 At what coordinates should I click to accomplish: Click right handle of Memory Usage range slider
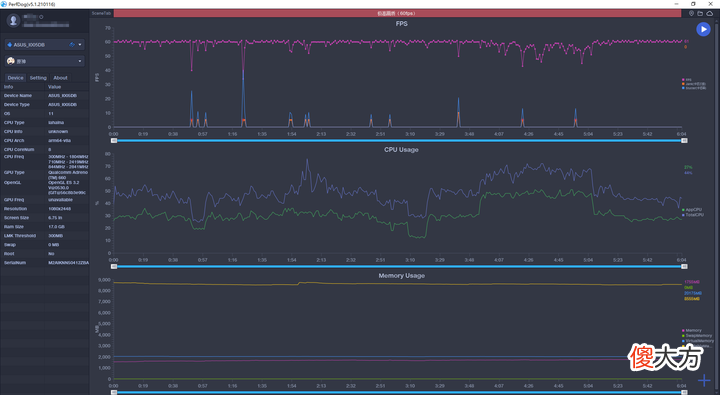pyautogui.click(x=684, y=392)
